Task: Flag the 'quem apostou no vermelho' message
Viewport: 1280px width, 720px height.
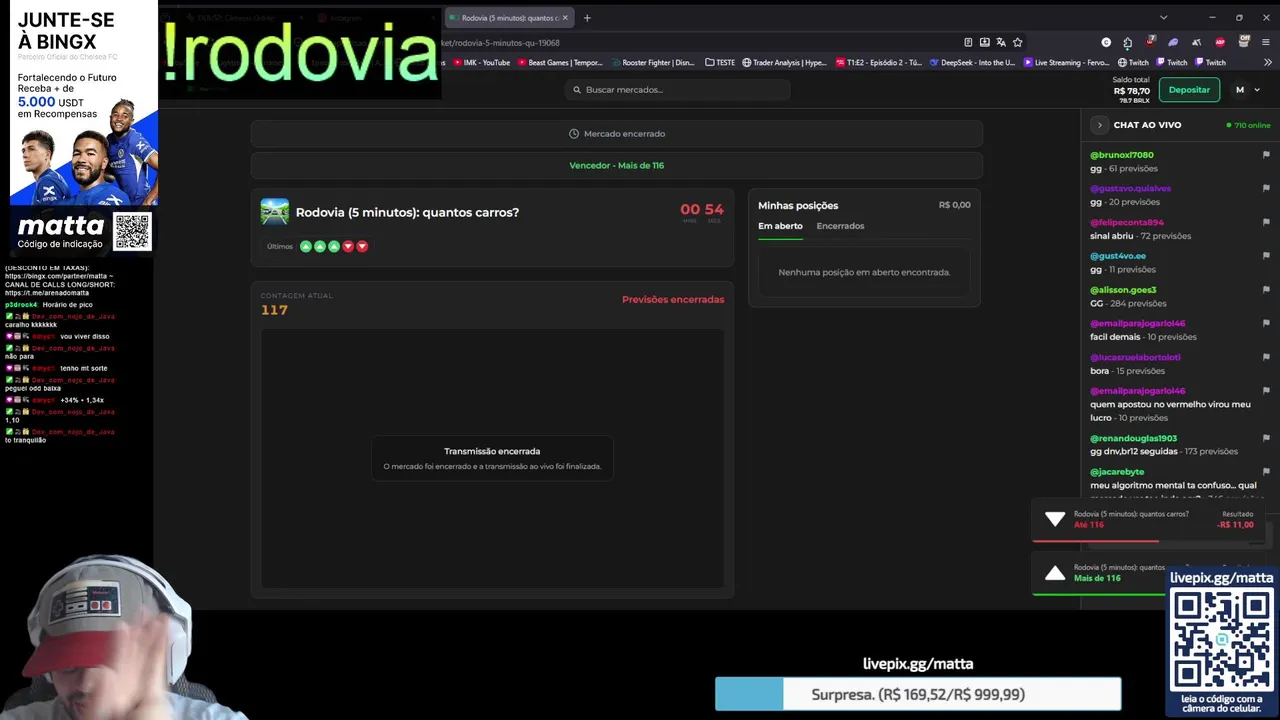Action: (1266, 391)
